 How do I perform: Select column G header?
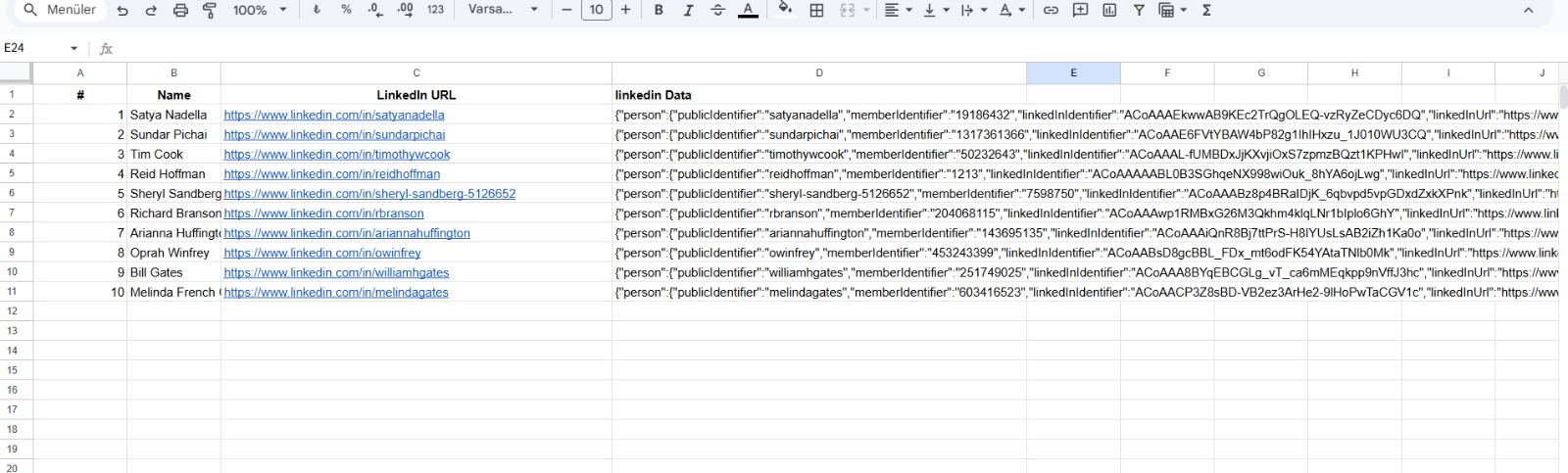1261,72
